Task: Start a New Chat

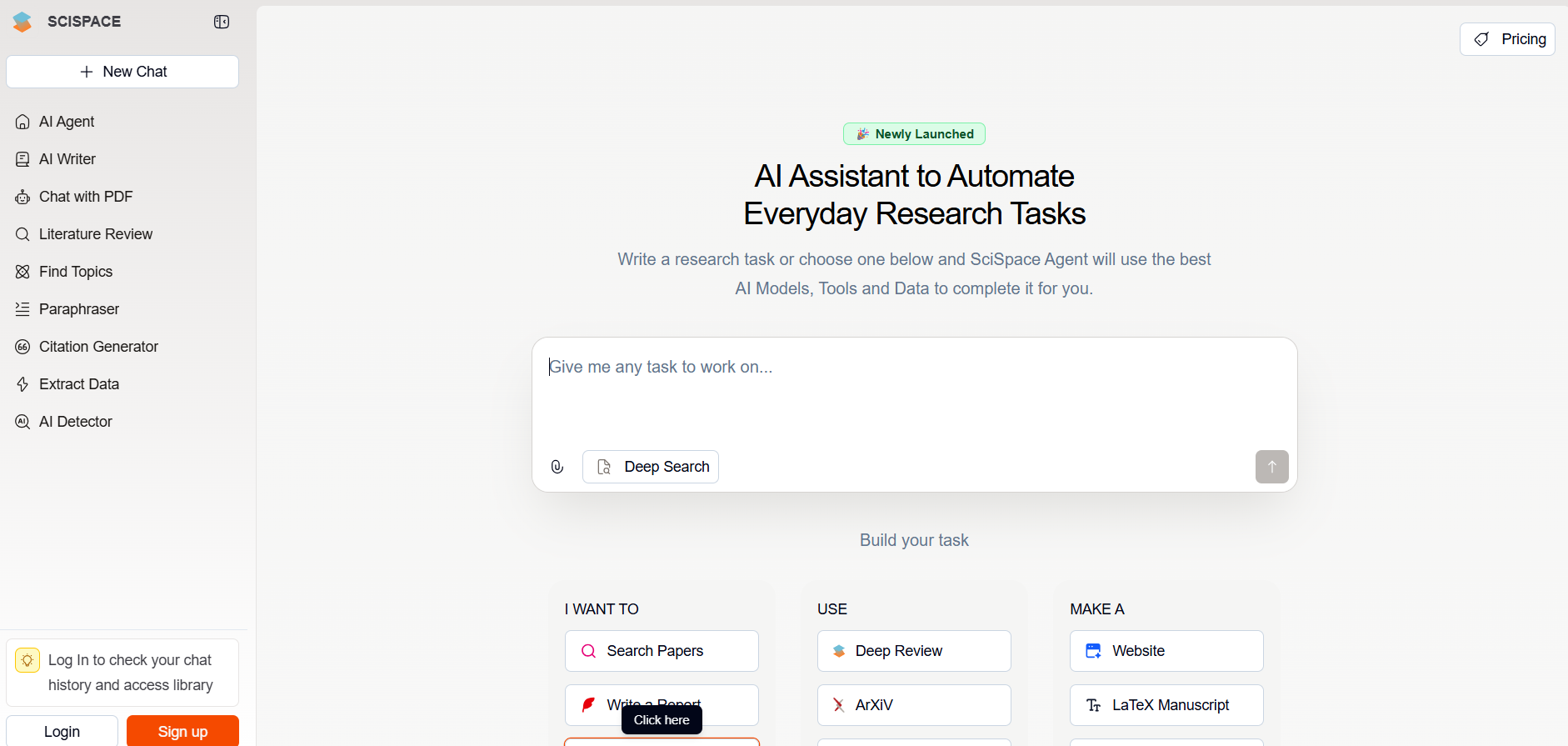Action: 122,72
